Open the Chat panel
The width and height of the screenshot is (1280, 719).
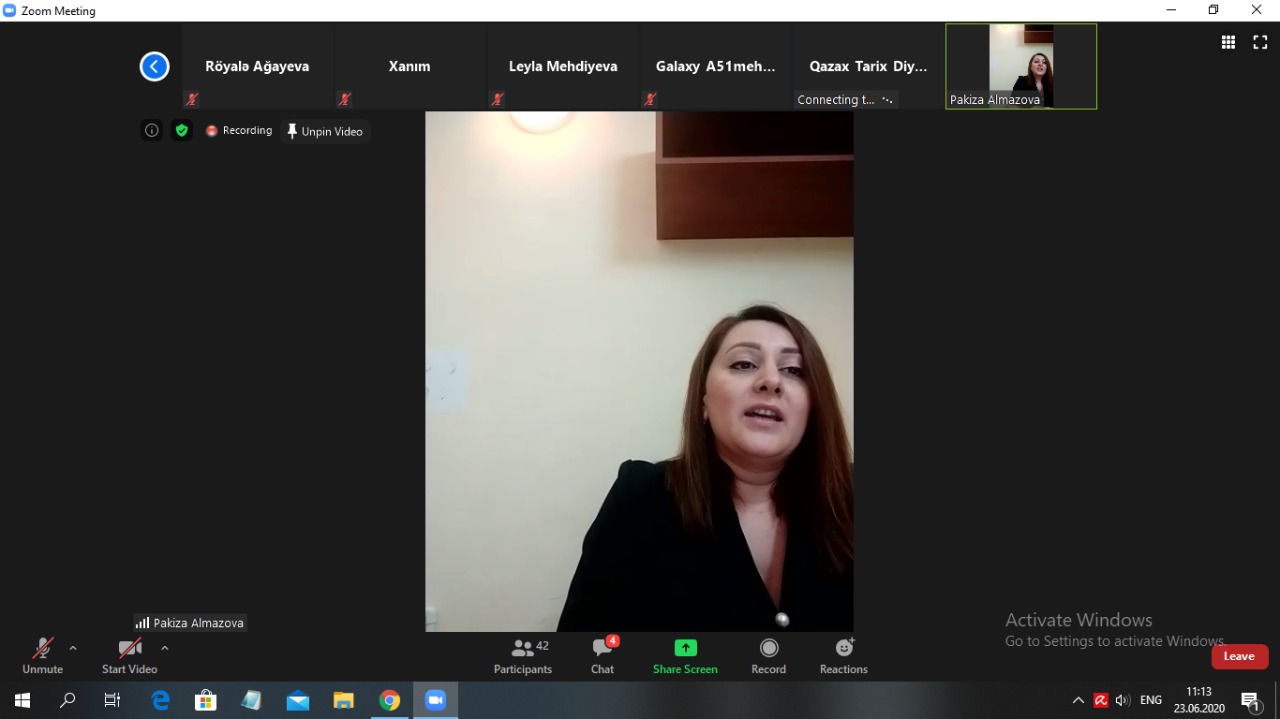(x=602, y=655)
